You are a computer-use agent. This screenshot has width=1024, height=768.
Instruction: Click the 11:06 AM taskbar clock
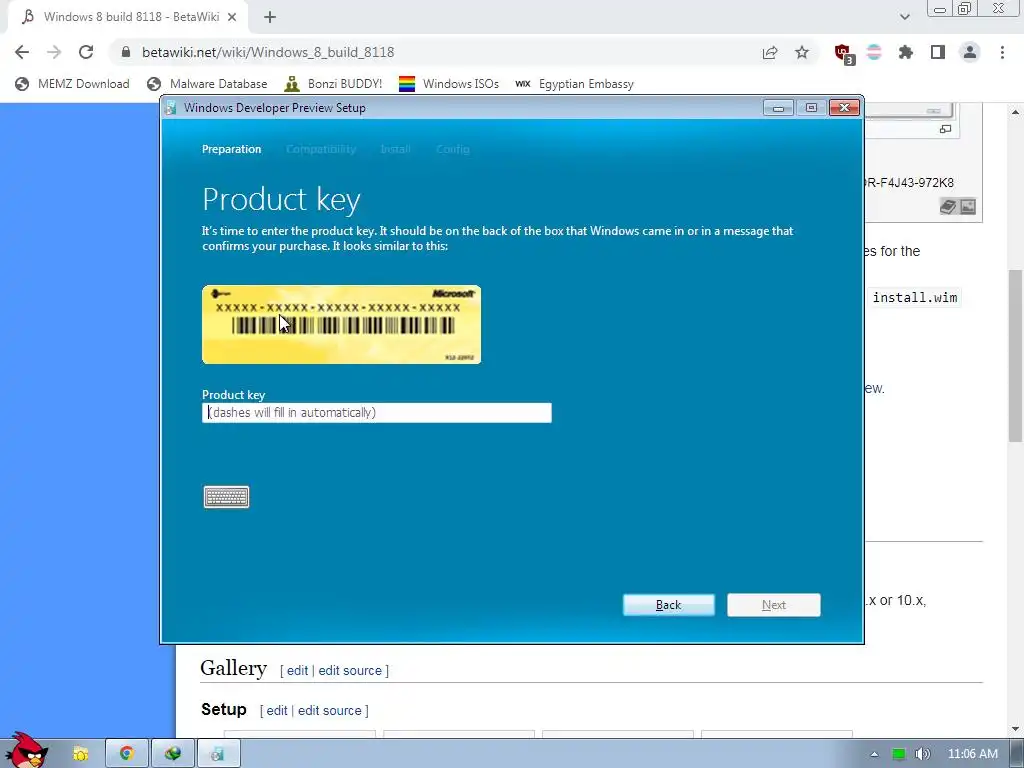973,754
